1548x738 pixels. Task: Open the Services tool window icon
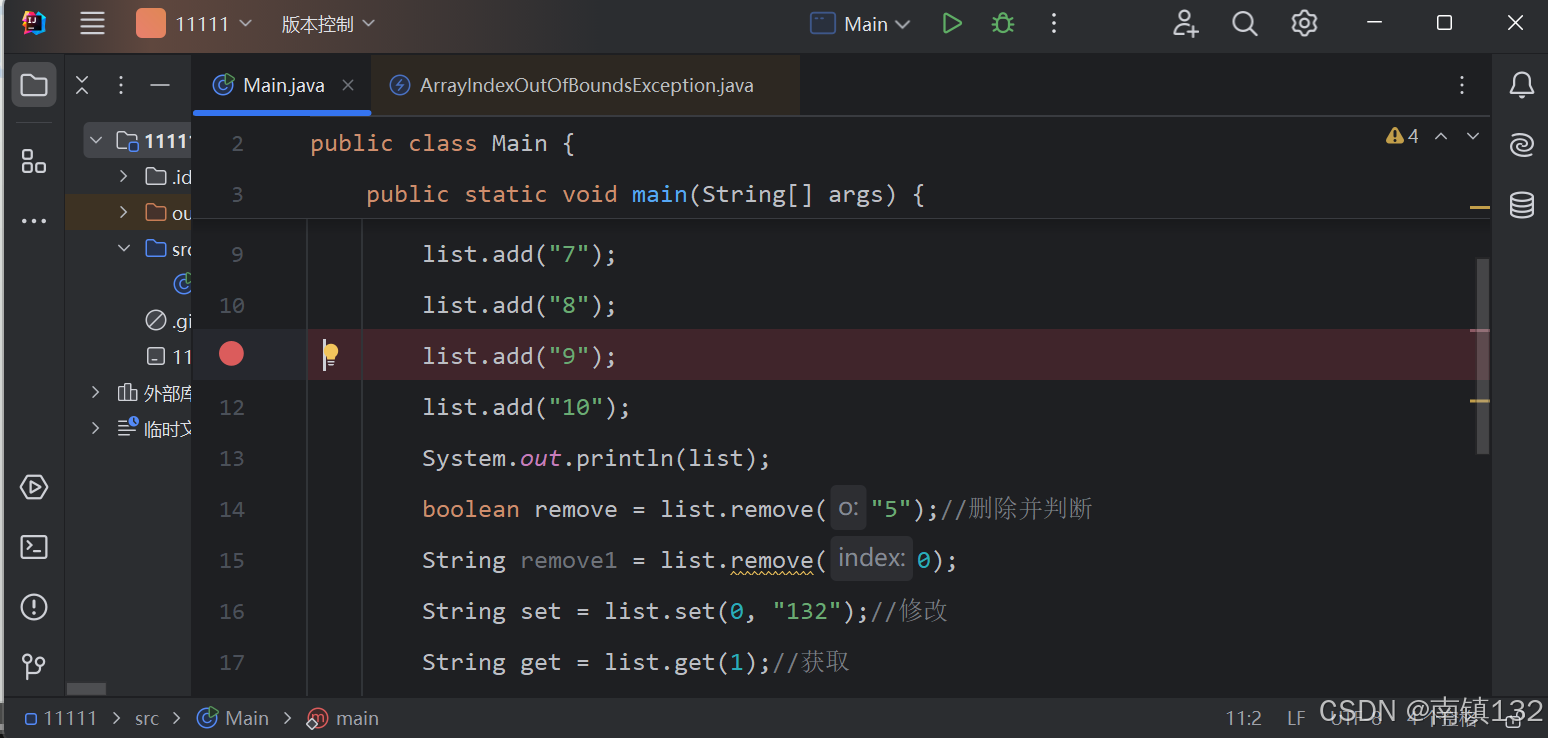click(33, 487)
